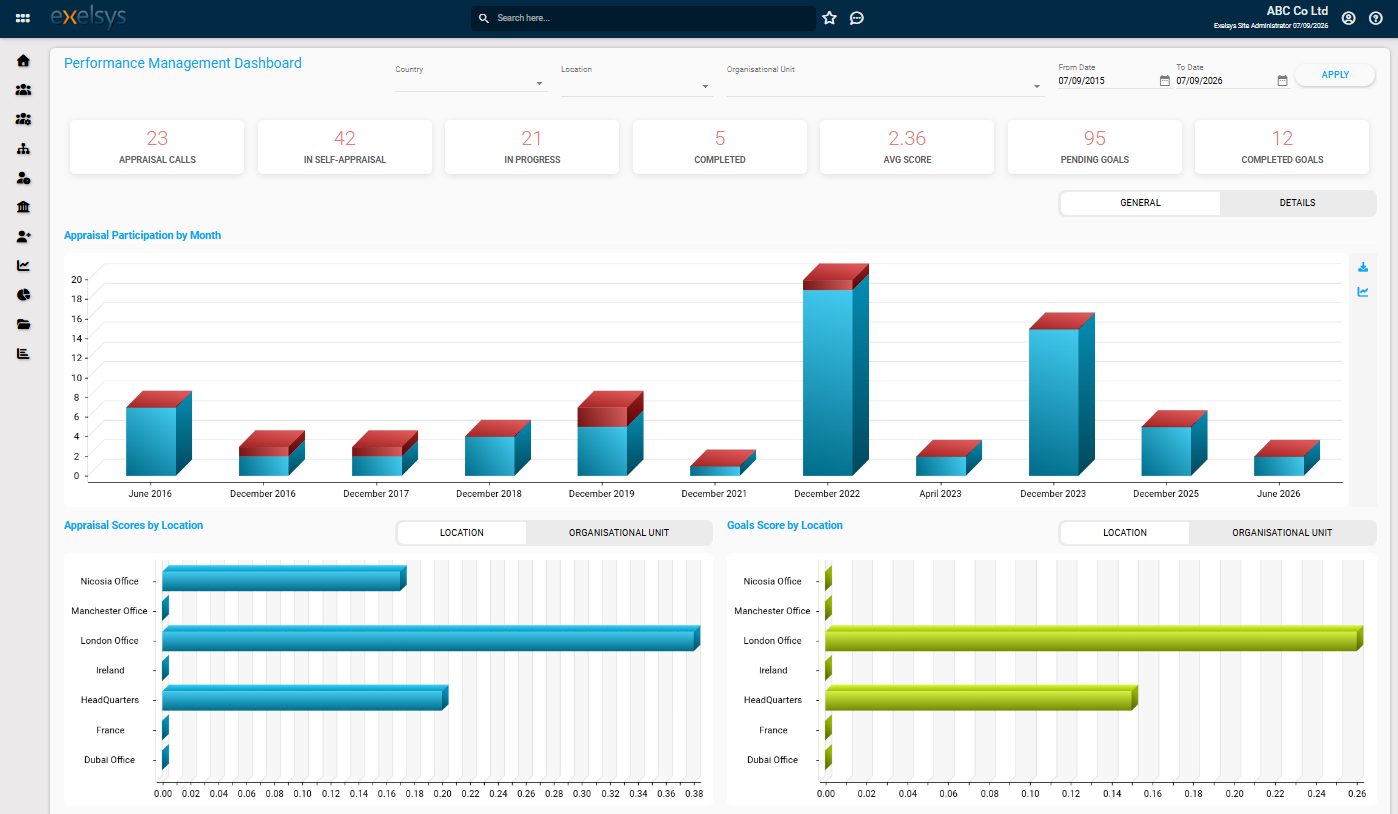Open the pie chart sidebar icon
The image size is (1398, 814).
coord(23,295)
